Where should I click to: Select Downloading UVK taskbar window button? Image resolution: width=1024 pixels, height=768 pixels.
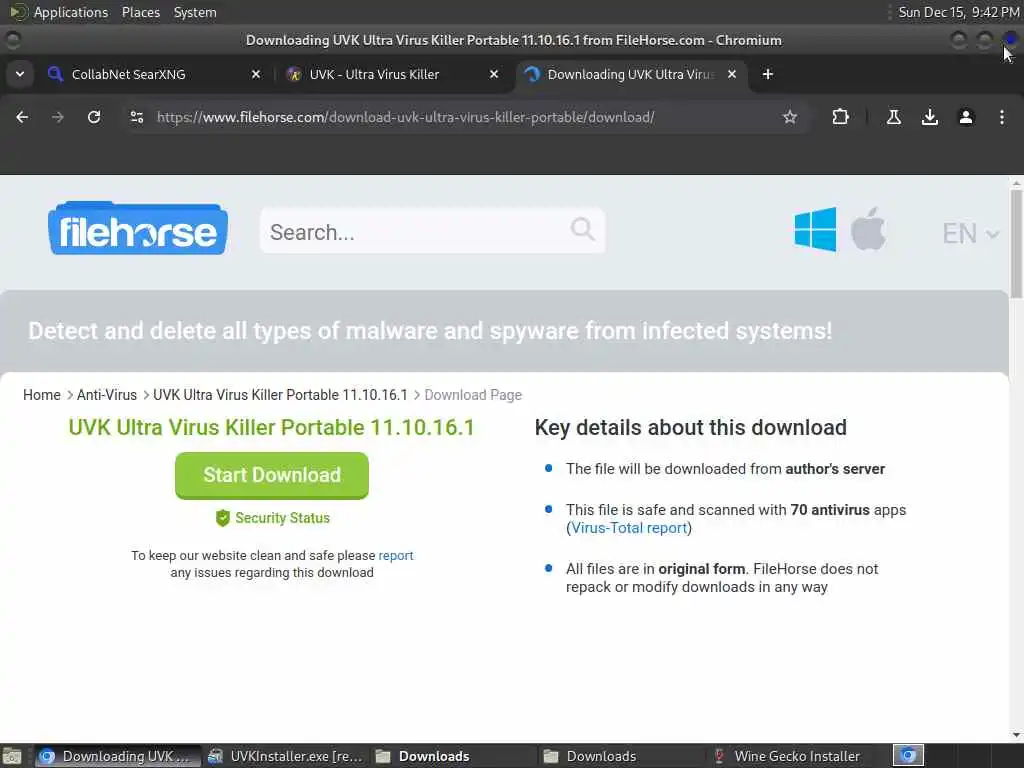tap(118, 756)
